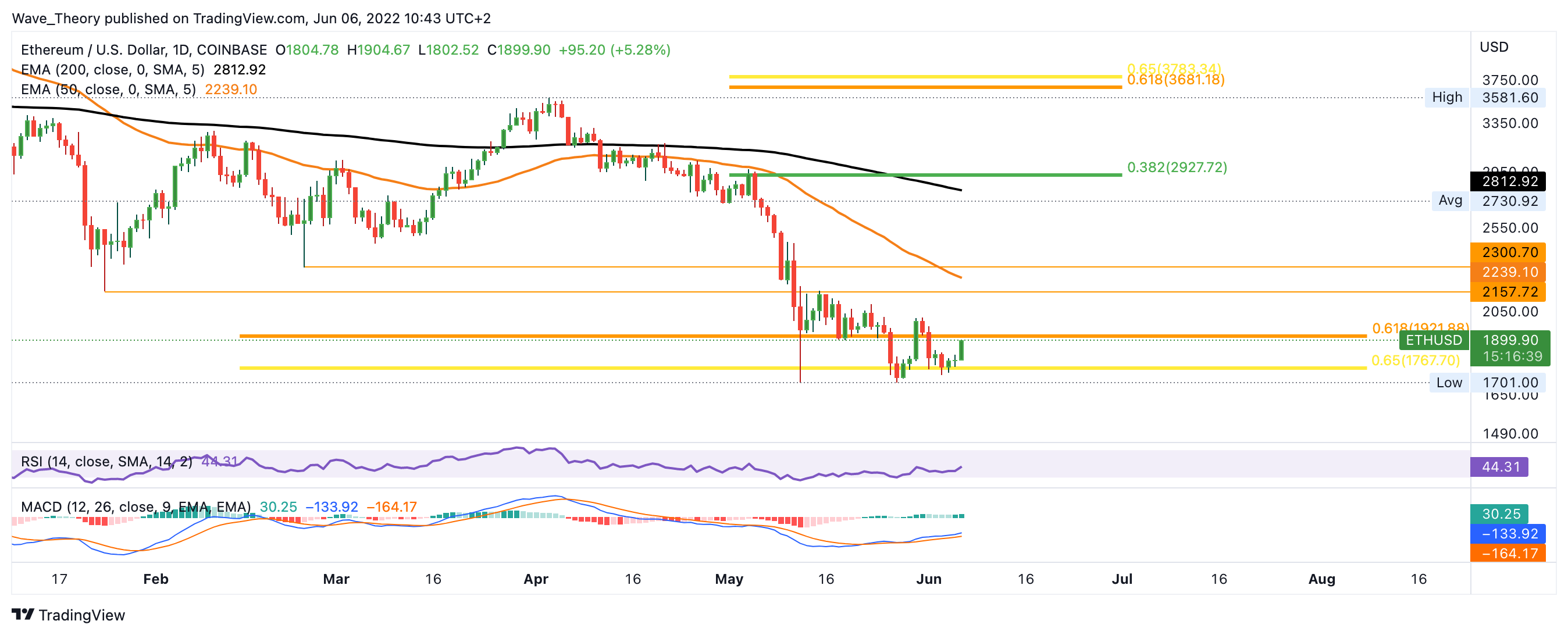1568x635 pixels.
Task: Click the Jun marker on time axis
Action: pos(928,579)
